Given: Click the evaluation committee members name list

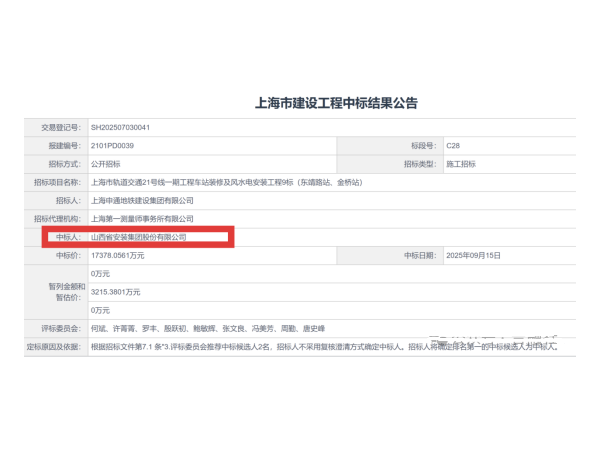Looking at the screenshot, I should coord(206,328).
